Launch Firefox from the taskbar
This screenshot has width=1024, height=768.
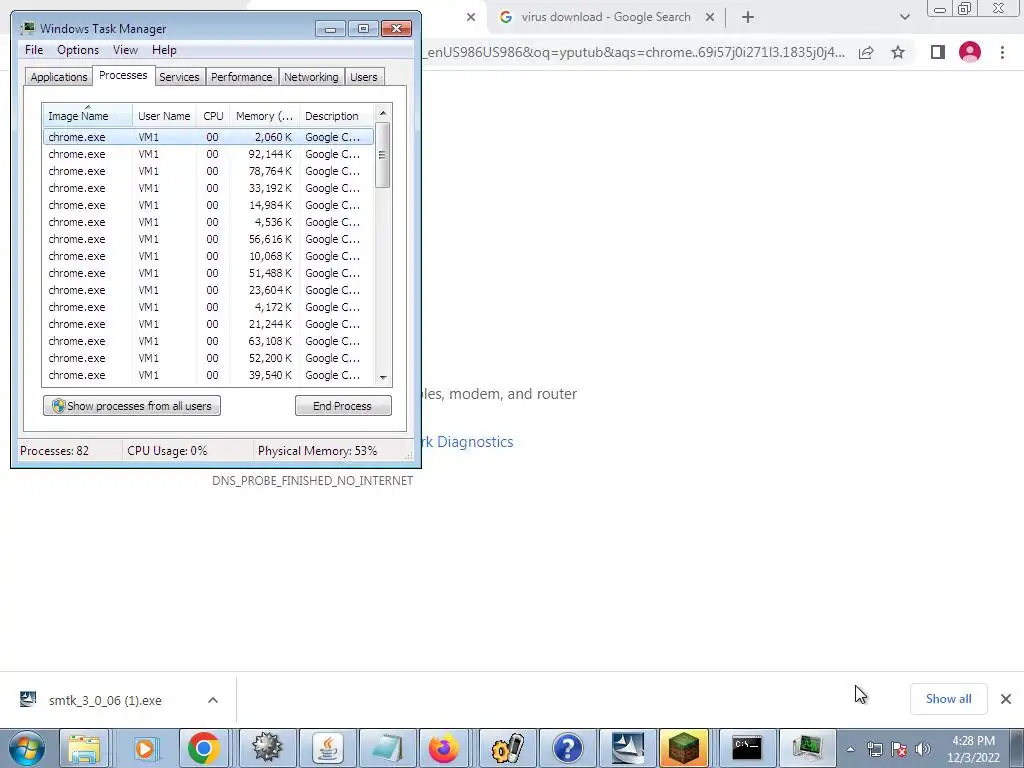pos(444,748)
